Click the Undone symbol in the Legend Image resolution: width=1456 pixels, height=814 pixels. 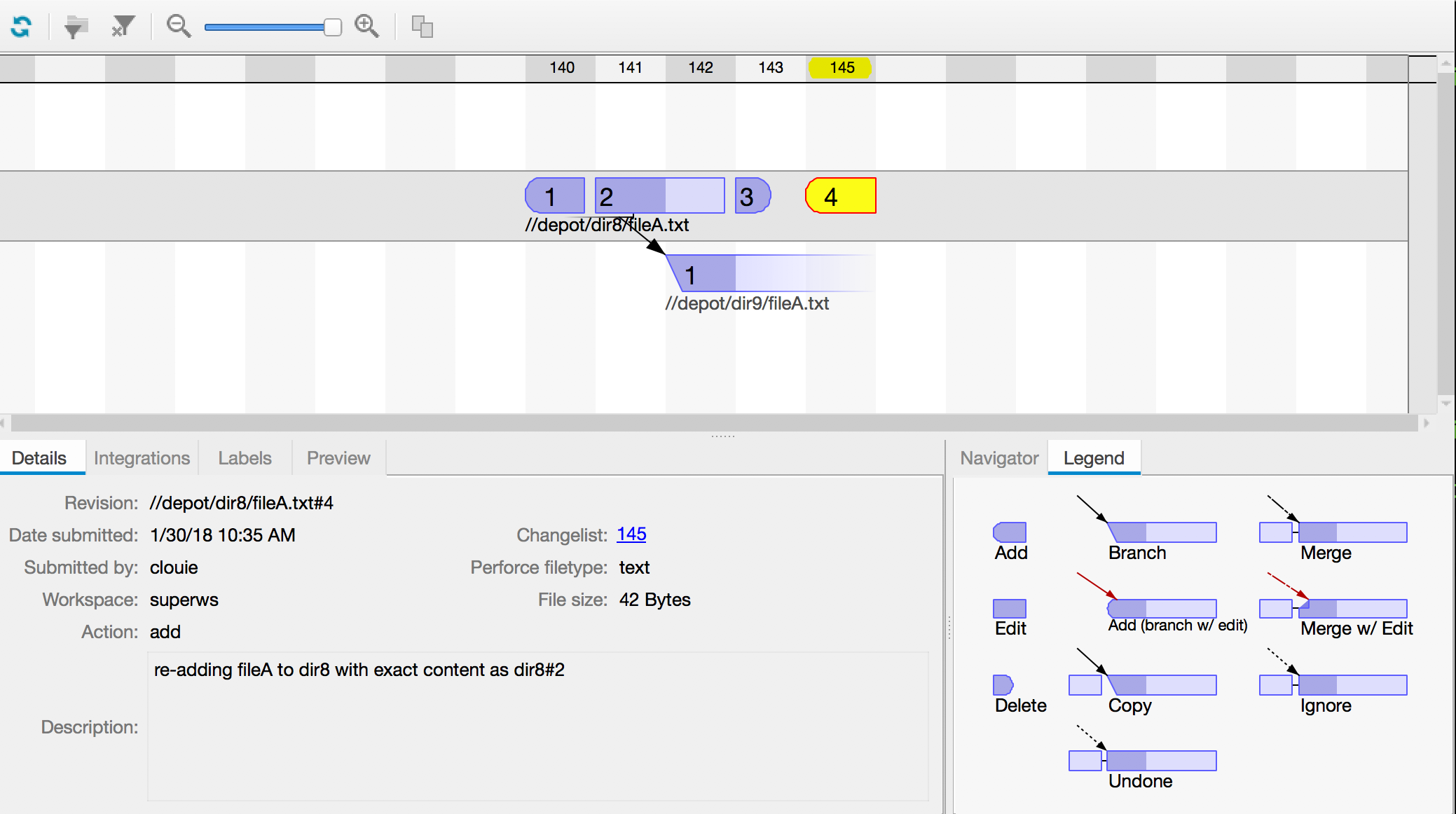tap(1142, 760)
